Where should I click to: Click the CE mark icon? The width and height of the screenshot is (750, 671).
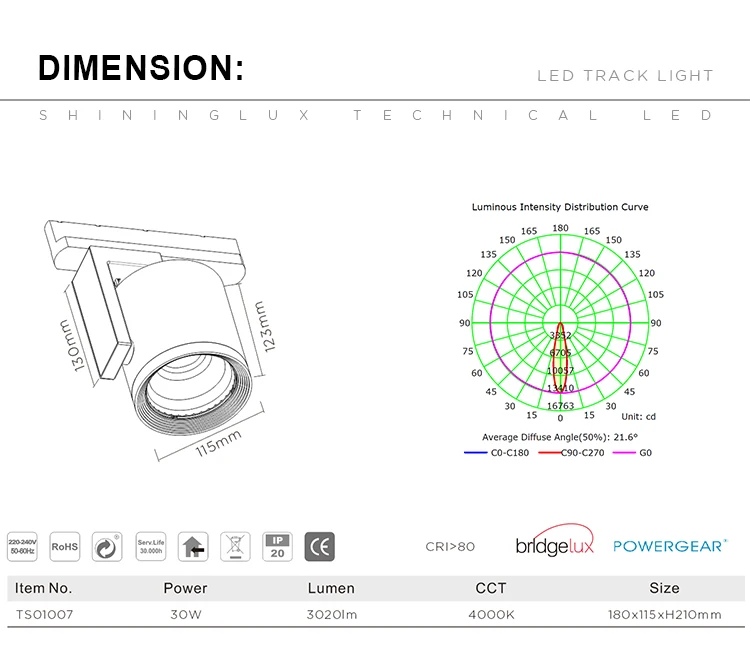click(x=320, y=547)
